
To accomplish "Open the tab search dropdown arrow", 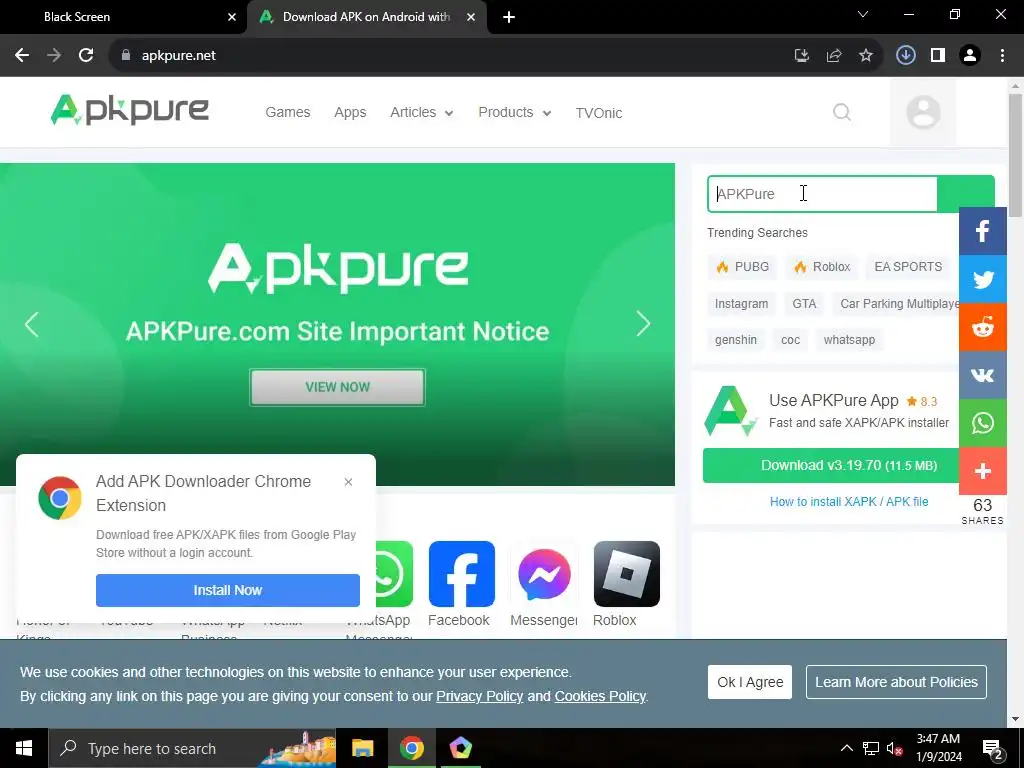I will tap(863, 14).
